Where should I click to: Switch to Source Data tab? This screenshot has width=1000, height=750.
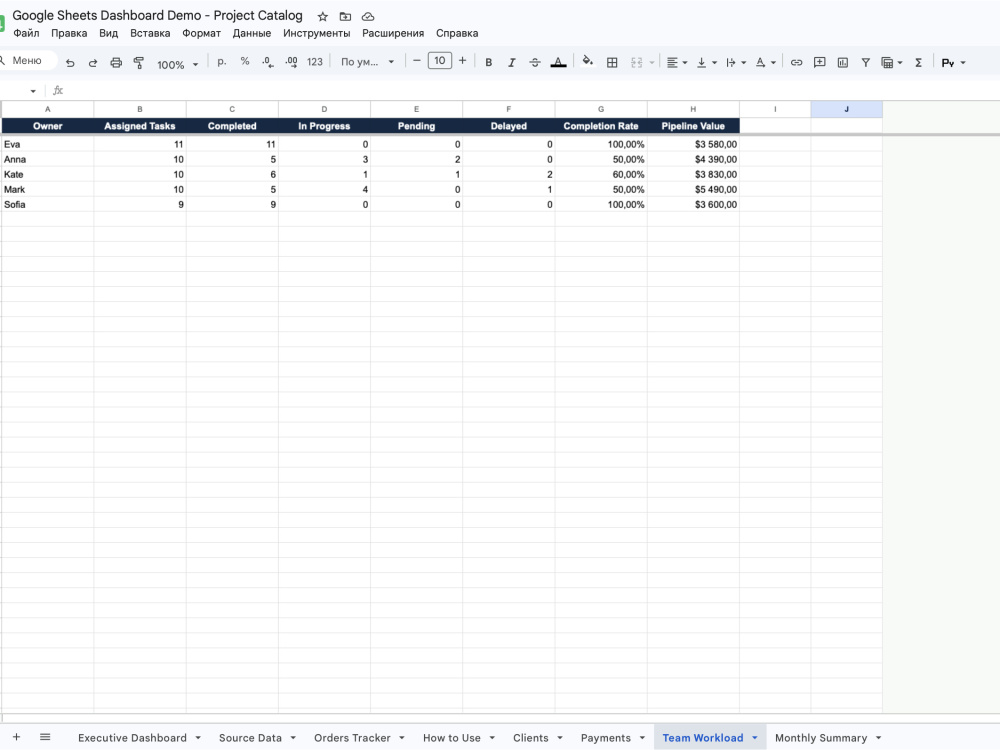(250, 737)
